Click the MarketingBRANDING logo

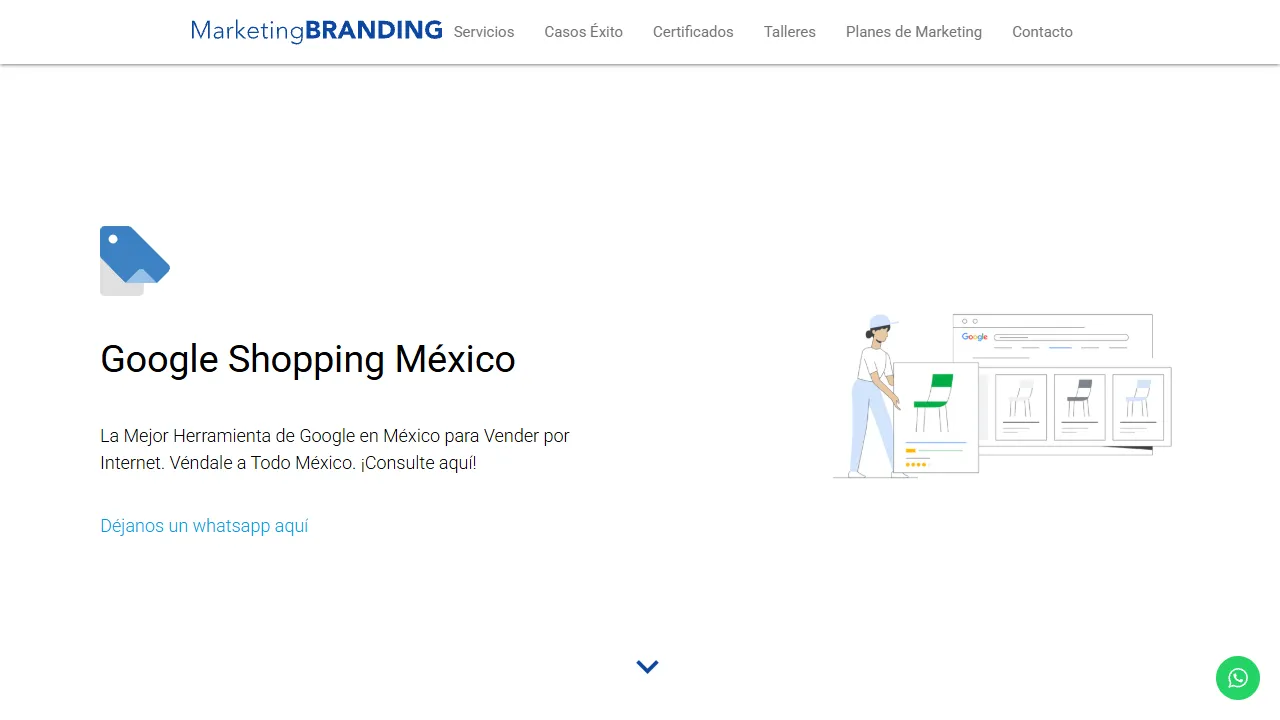316,30
